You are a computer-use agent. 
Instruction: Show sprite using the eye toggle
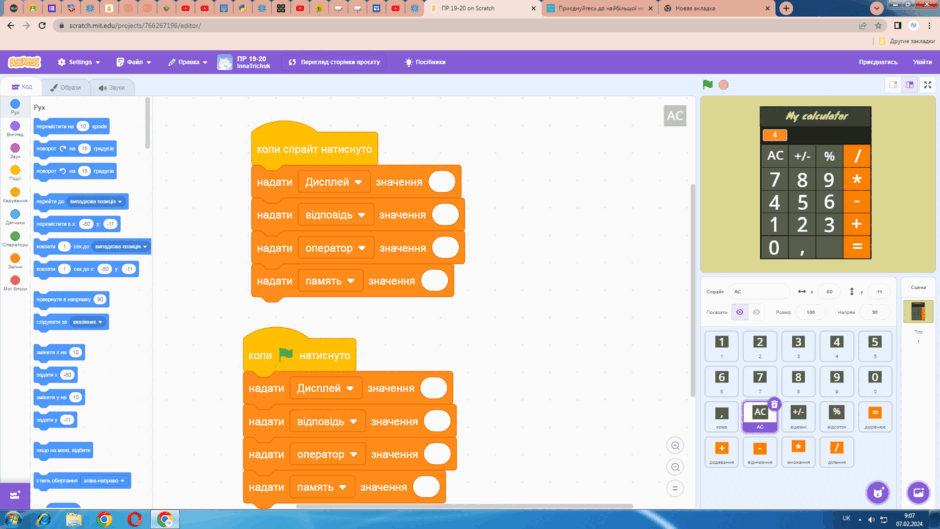click(740, 312)
